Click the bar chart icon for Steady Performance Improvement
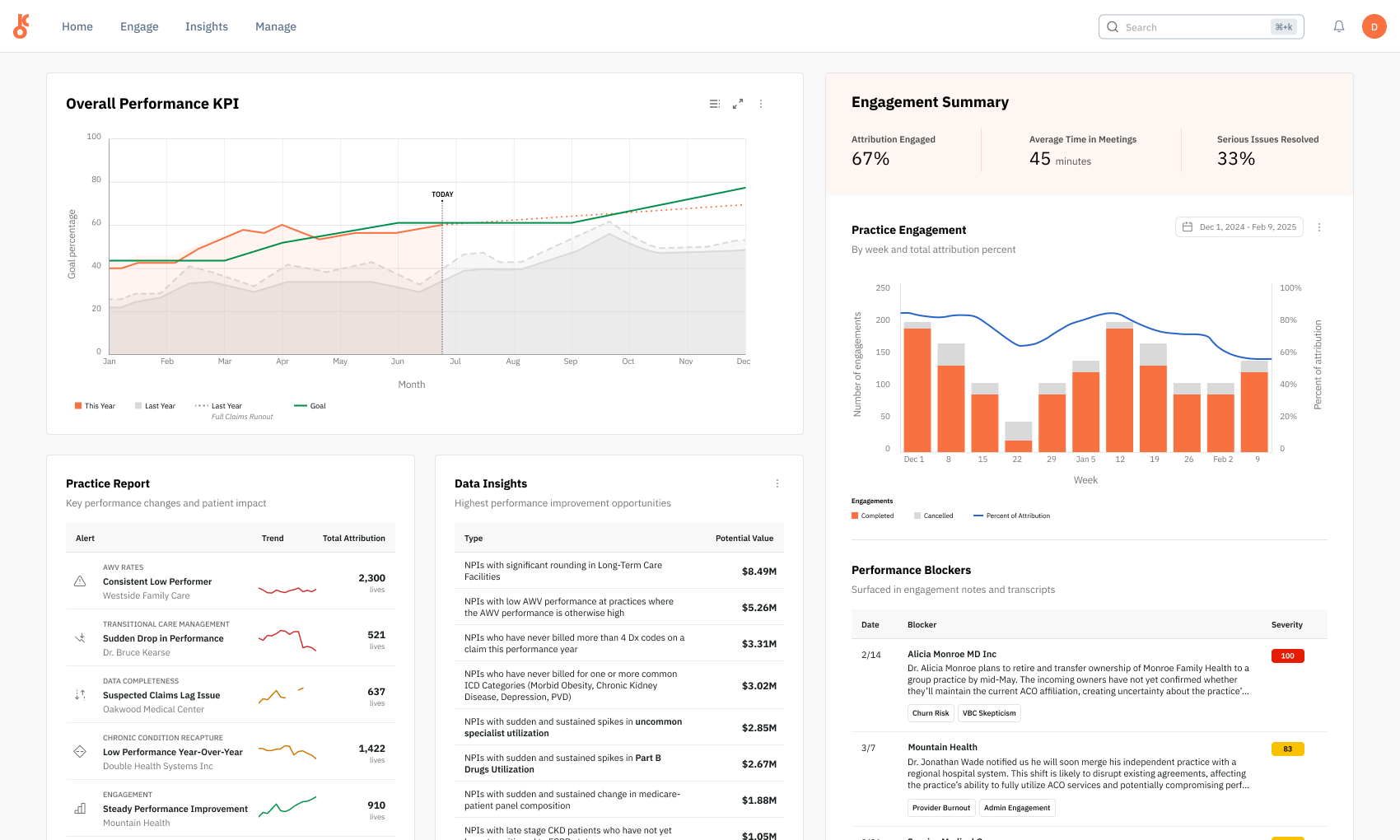The image size is (1400, 840). [x=80, y=809]
